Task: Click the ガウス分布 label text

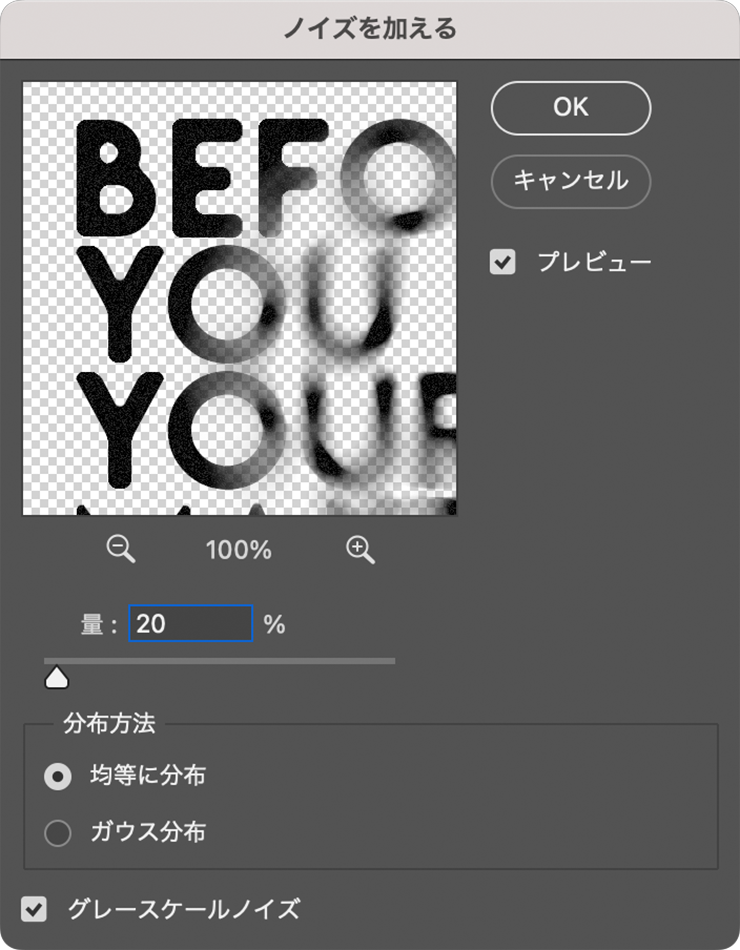Action: click(x=148, y=832)
